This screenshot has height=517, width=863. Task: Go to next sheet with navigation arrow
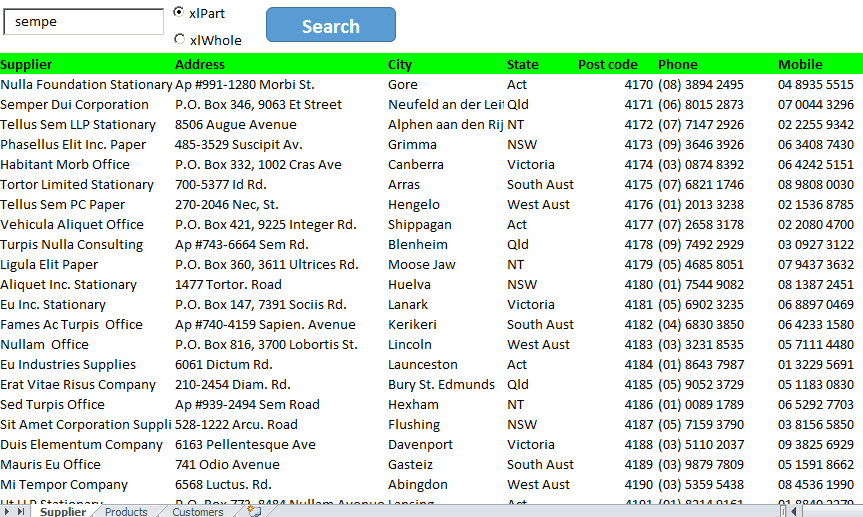pos(7,511)
